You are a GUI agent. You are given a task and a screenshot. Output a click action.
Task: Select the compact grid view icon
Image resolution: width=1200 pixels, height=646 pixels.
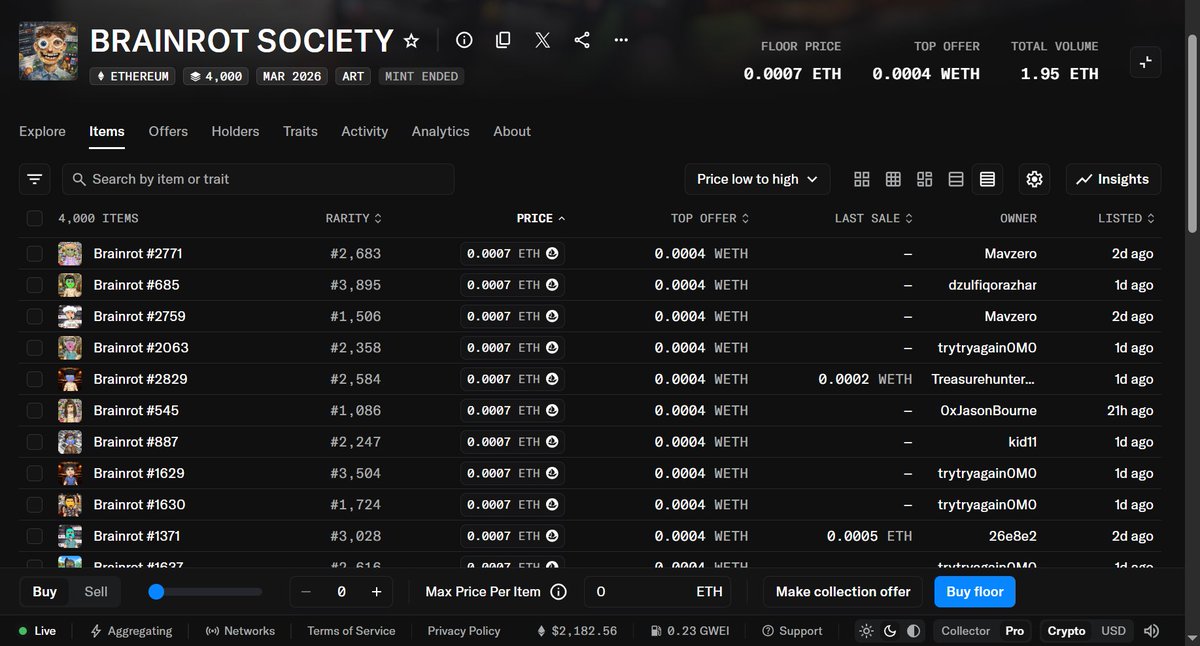coord(893,179)
